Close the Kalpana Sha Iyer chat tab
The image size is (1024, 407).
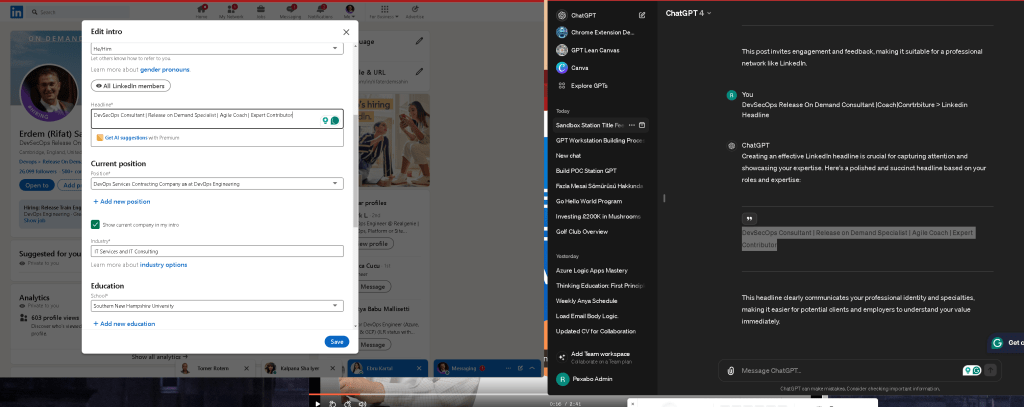click(x=332, y=368)
